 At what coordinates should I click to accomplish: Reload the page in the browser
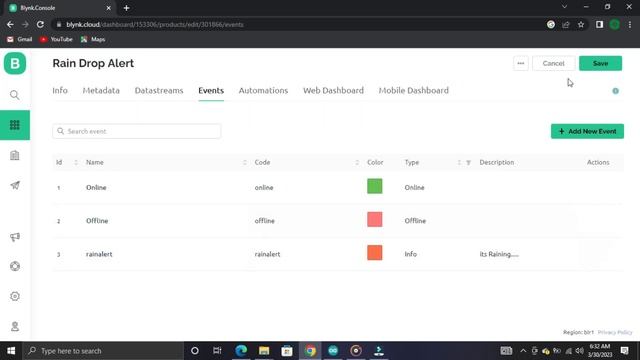point(40,24)
